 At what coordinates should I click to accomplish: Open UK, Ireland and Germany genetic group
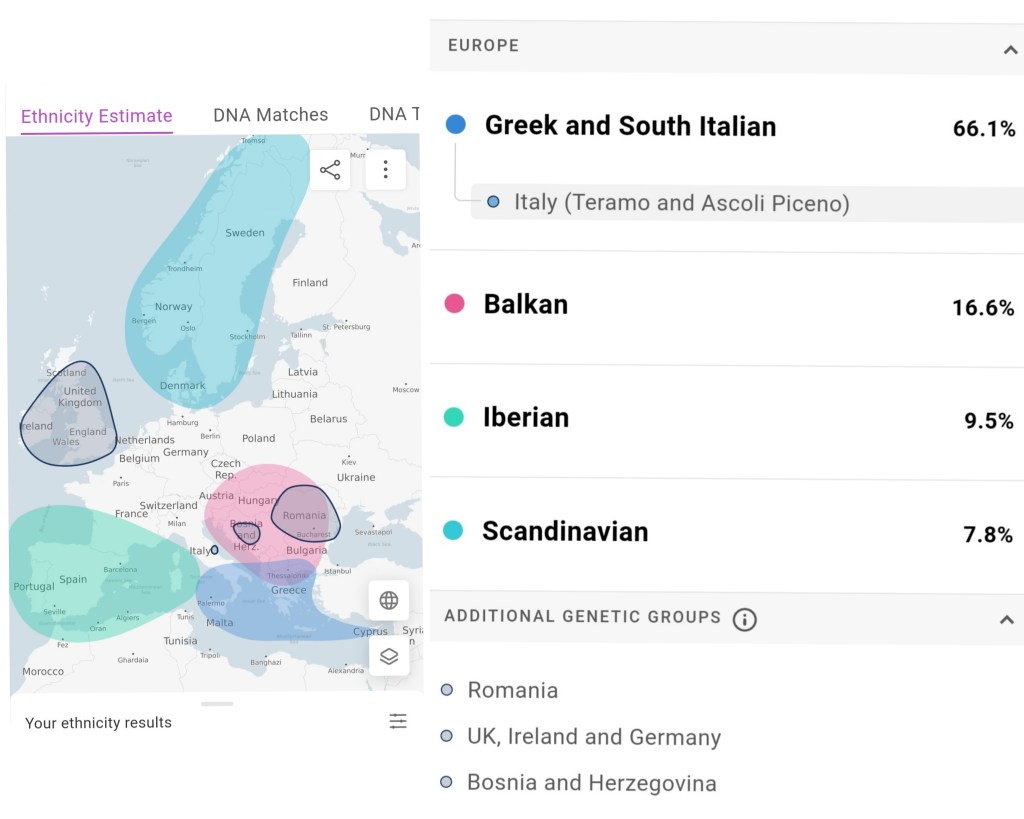pyautogui.click(x=593, y=737)
